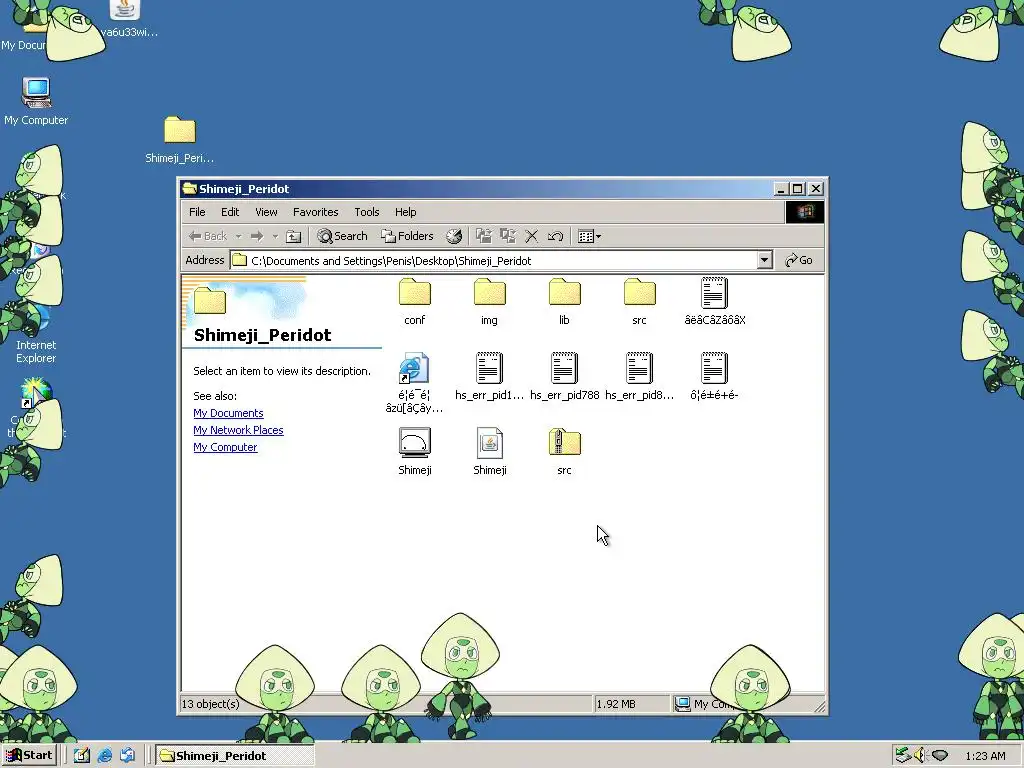1024x768 pixels.
Task: Open the Favorites menu
Action: coord(315,212)
